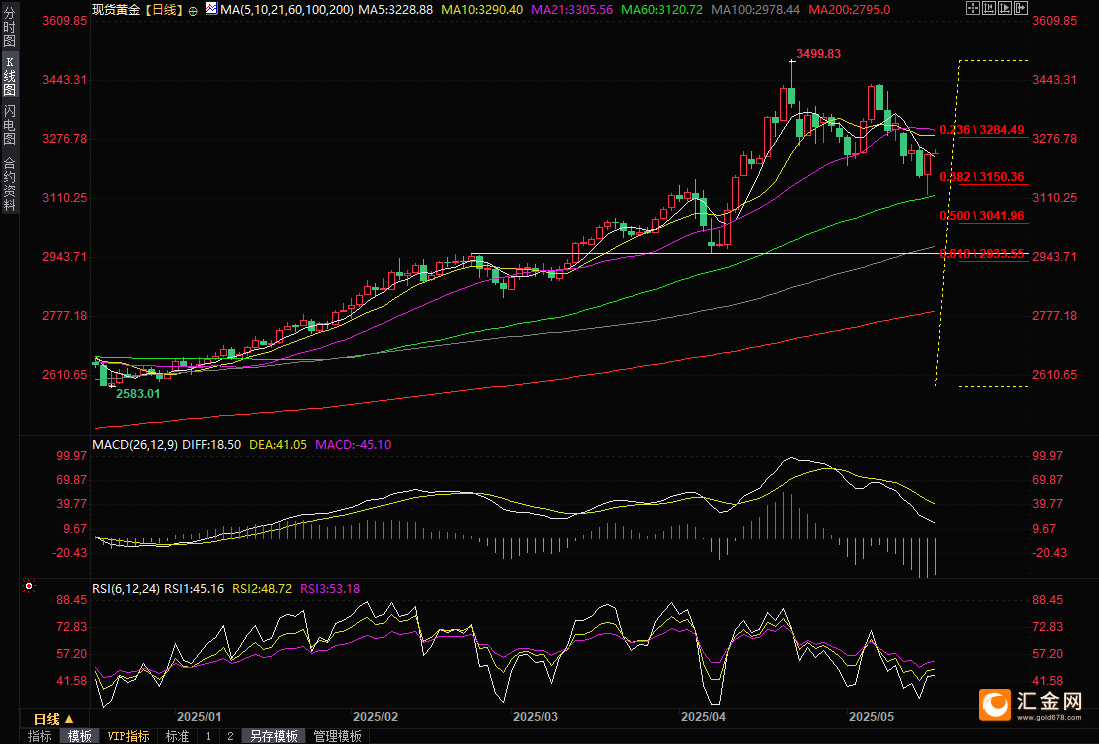Screen dimensions: 1099x744
Task: Open the VIP指标 tab
Action: pos(128,736)
